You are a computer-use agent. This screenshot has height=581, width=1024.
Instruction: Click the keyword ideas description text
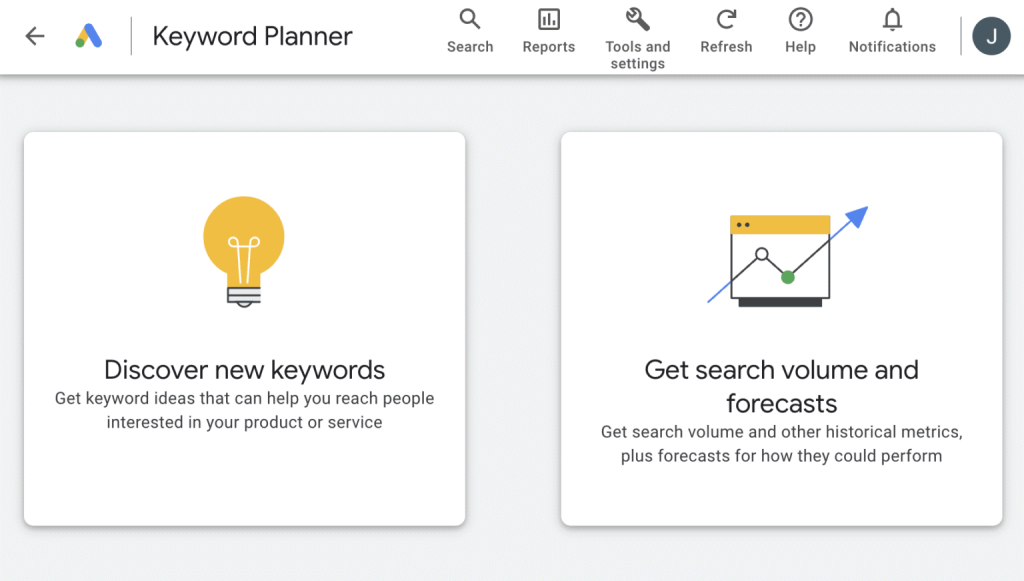click(244, 410)
